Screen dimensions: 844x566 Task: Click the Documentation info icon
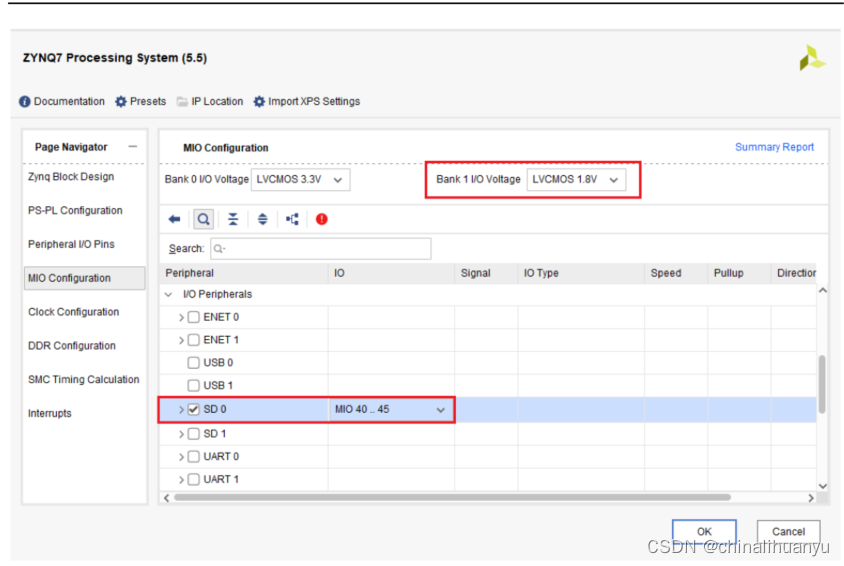click(25, 101)
